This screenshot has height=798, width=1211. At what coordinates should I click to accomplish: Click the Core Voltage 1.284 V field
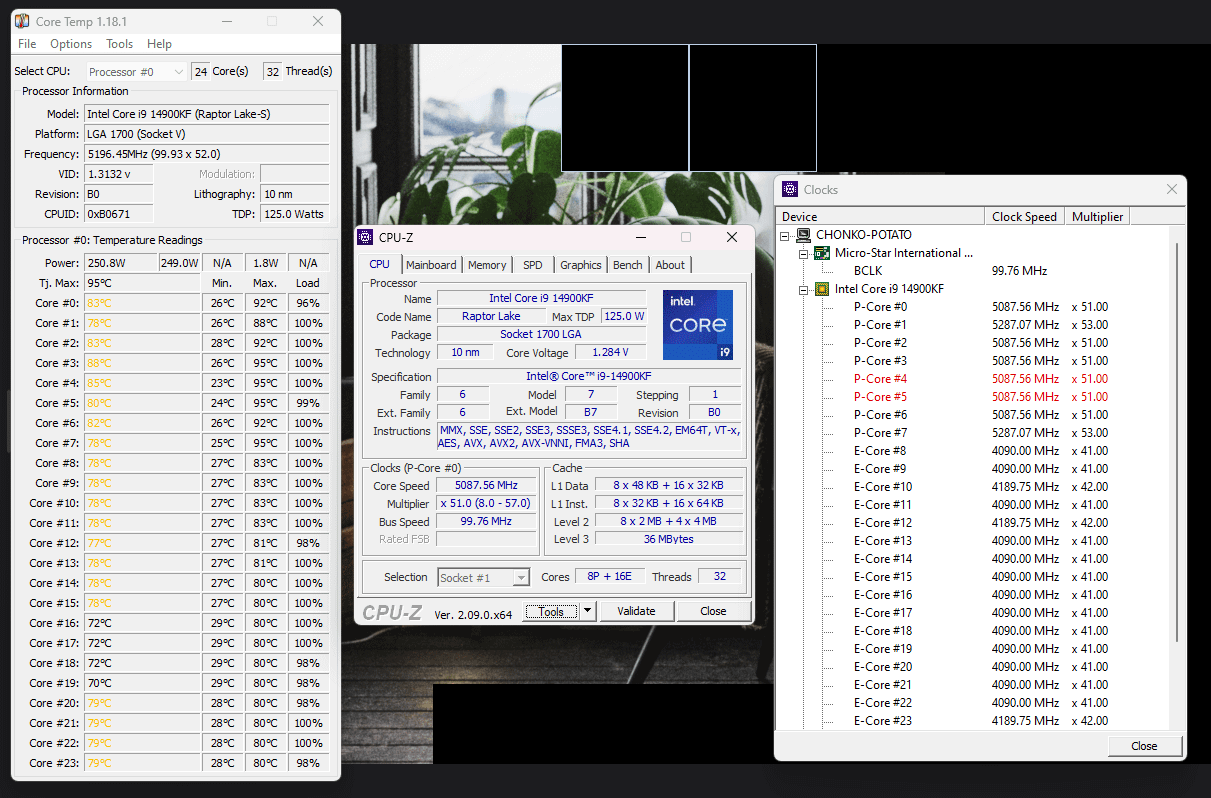click(x=610, y=353)
